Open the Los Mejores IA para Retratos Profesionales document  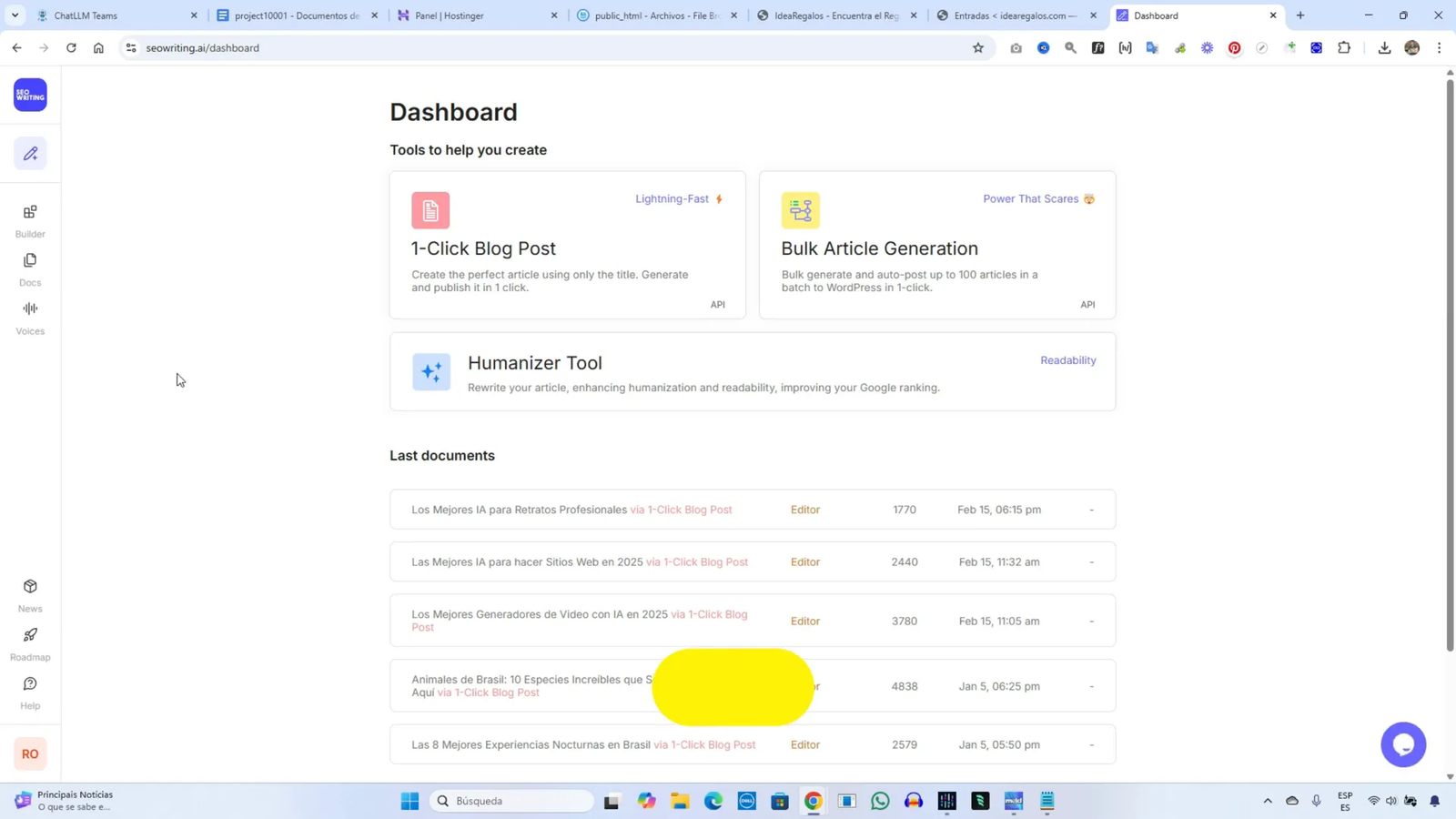[x=519, y=510]
